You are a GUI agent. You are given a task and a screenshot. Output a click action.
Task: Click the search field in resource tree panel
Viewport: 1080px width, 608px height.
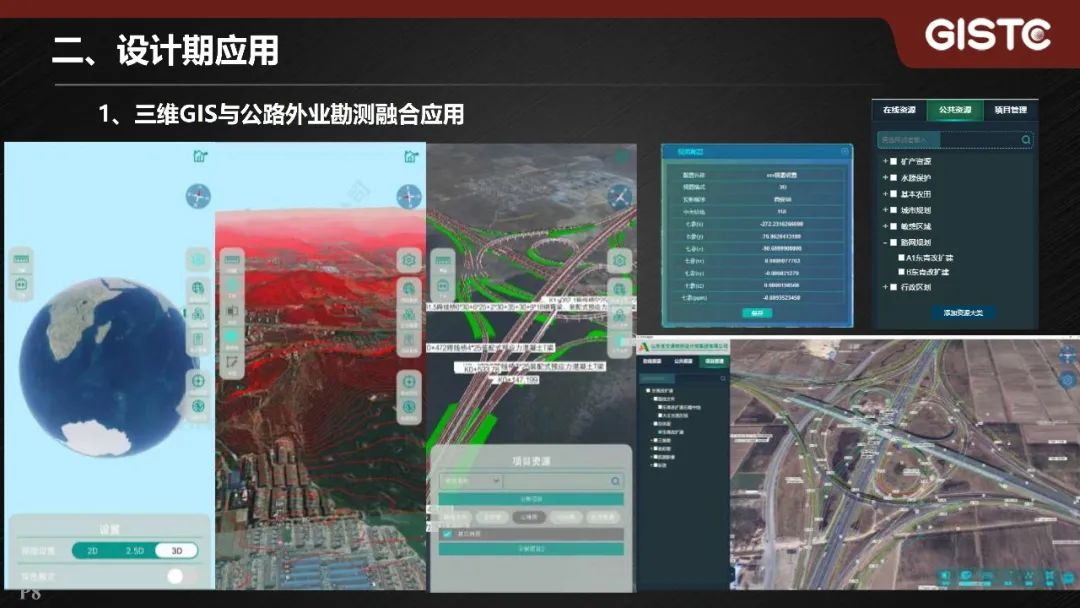click(955, 140)
